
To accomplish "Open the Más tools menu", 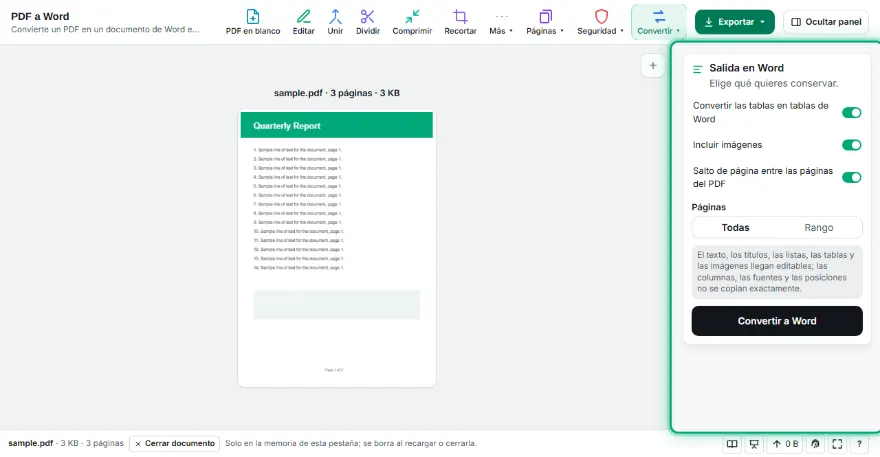I will [x=501, y=22].
